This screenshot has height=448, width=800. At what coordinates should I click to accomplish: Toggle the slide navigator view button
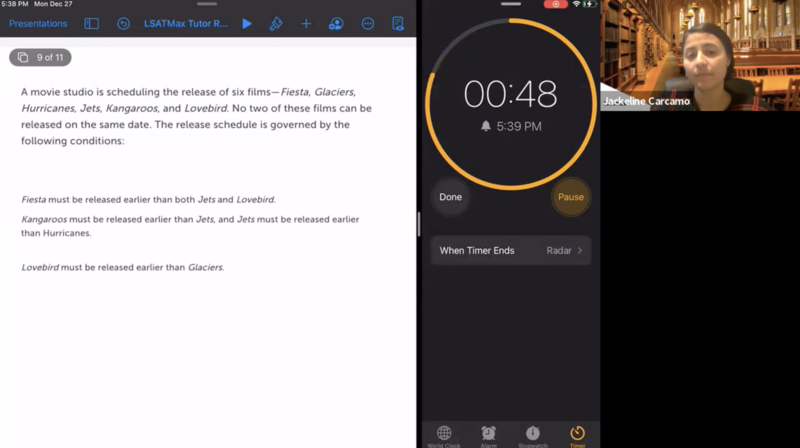click(91, 23)
